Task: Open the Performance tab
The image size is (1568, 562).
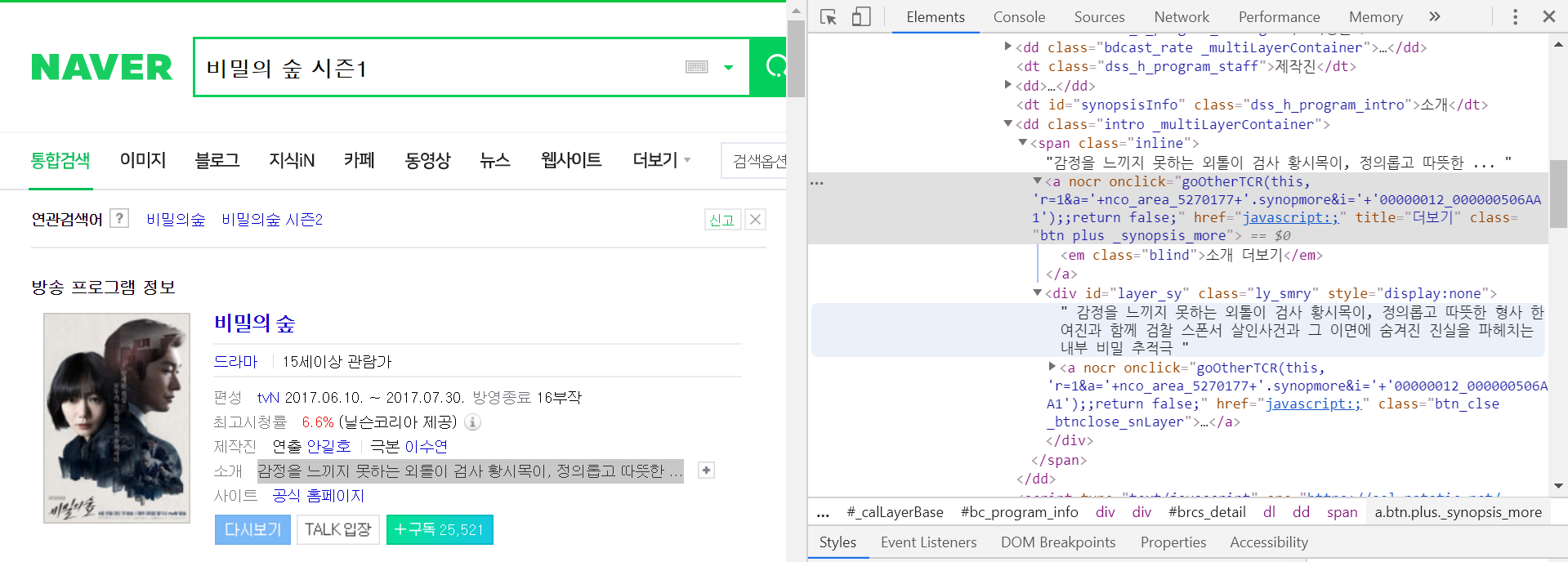Action: point(1279,17)
